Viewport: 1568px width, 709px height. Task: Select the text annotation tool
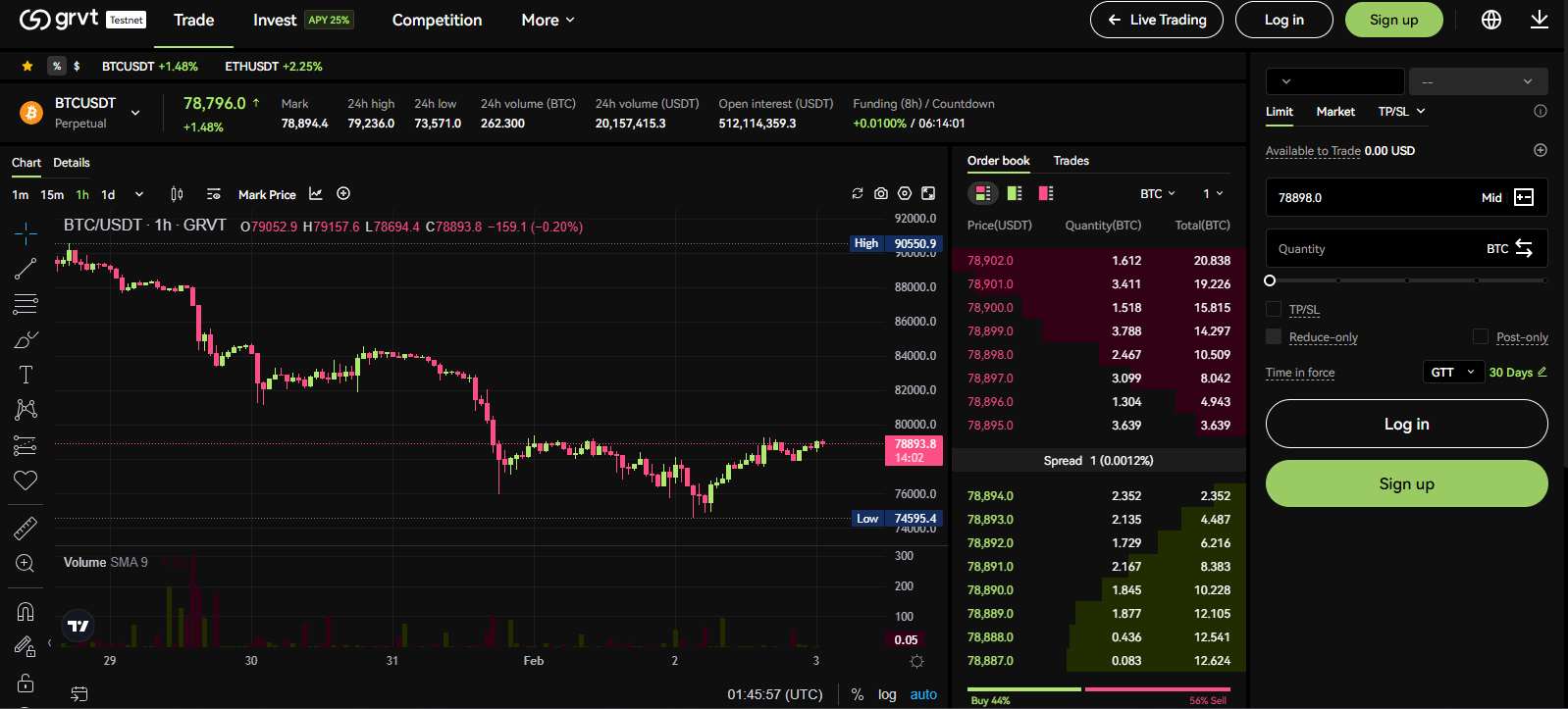coord(26,375)
